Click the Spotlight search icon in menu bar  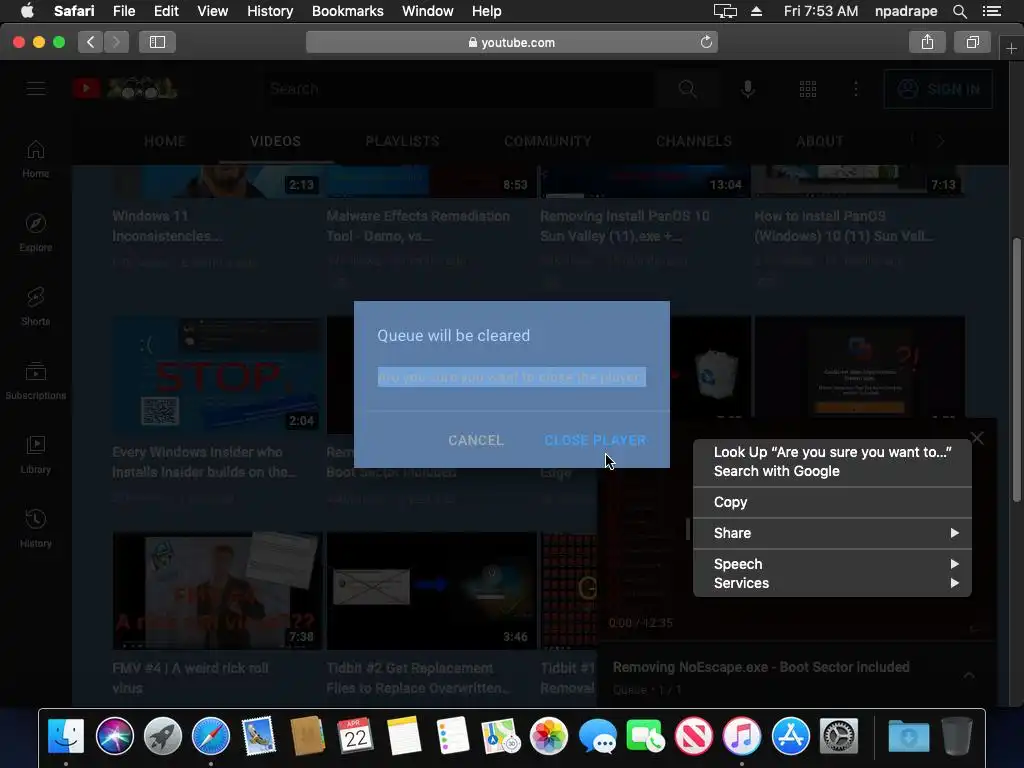tap(959, 11)
